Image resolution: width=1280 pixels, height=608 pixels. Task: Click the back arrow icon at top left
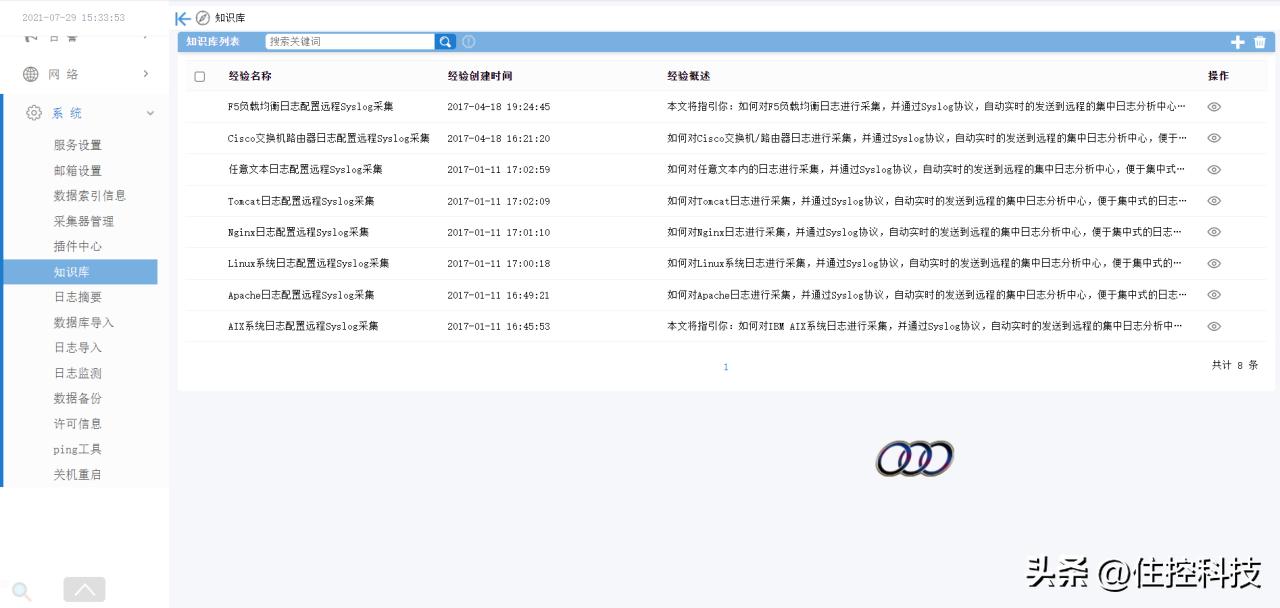[180, 17]
